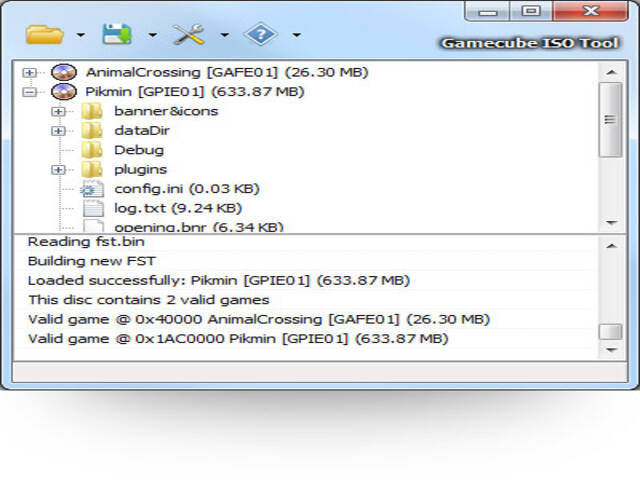Select the AnimalCrossing disc icon
640x480 pixels.
63,72
